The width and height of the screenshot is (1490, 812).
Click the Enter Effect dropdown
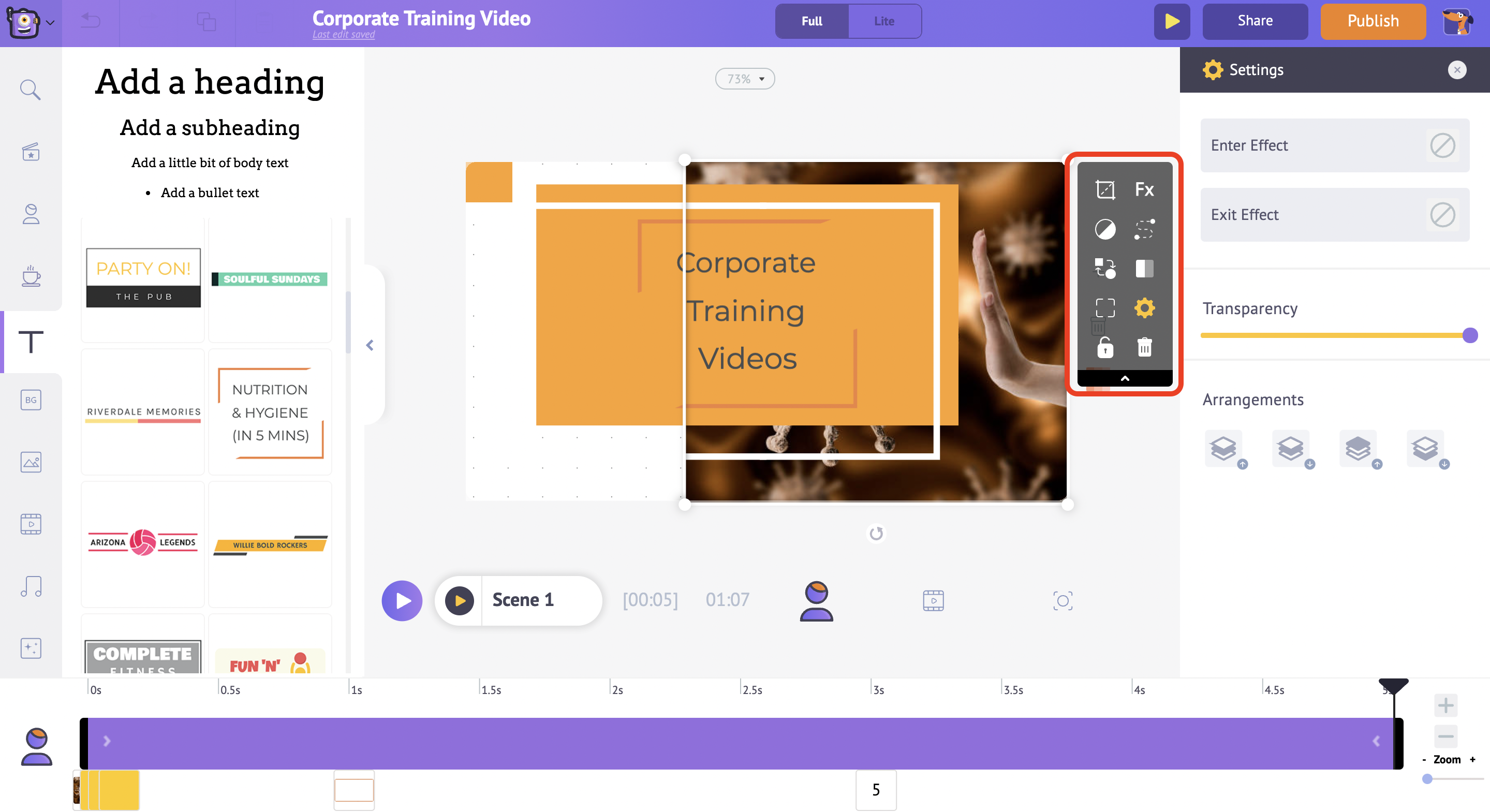1334,144
